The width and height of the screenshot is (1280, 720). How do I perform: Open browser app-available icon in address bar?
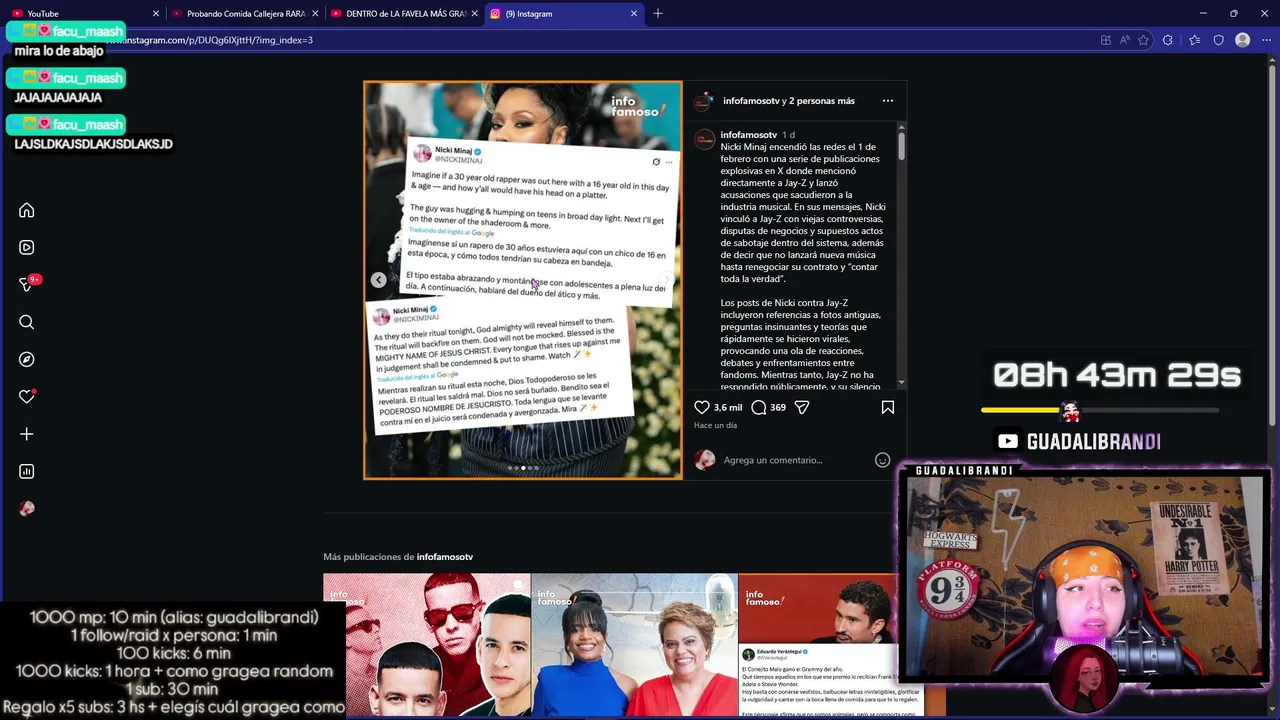pos(1105,40)
